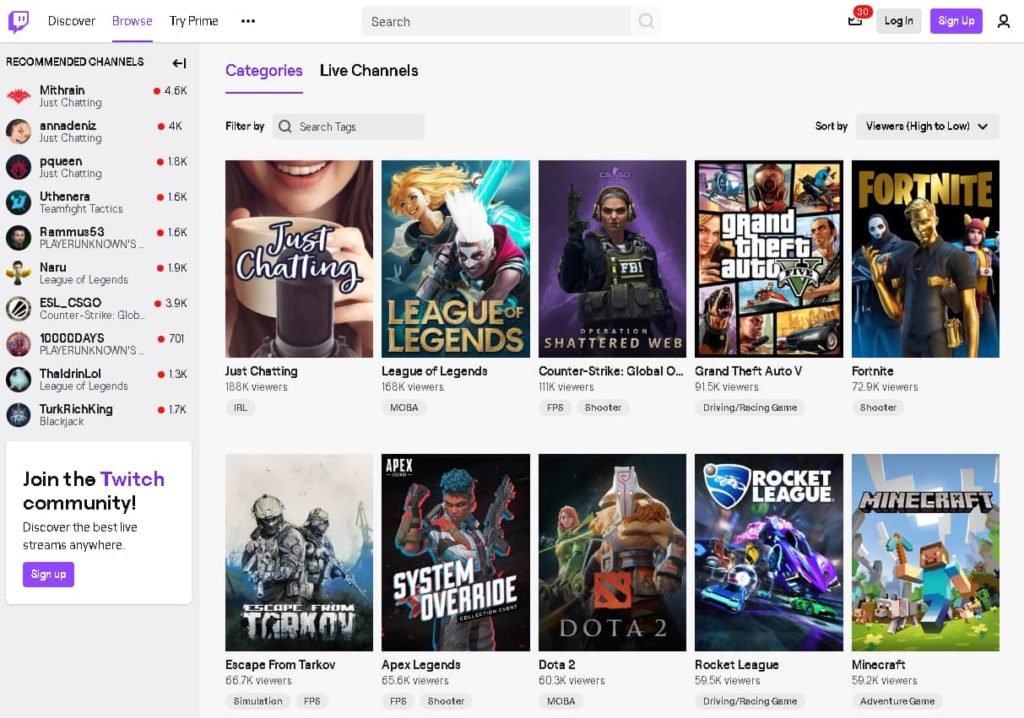Open the Fortnite cover art
The image size is (1024, 718).
click(x=925, y=259)
